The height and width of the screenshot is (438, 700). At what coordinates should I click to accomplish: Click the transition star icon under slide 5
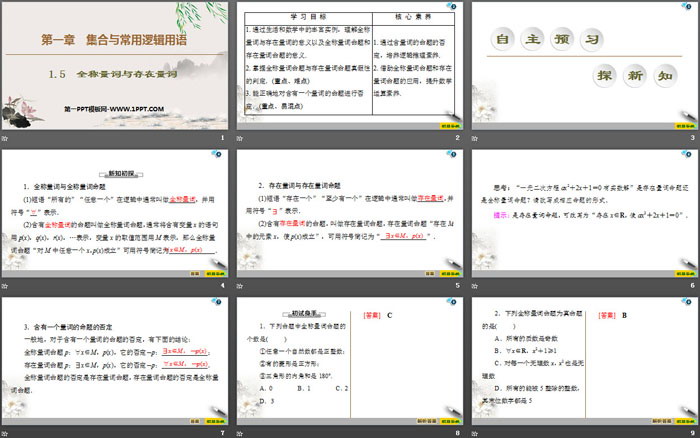point(240,285)
